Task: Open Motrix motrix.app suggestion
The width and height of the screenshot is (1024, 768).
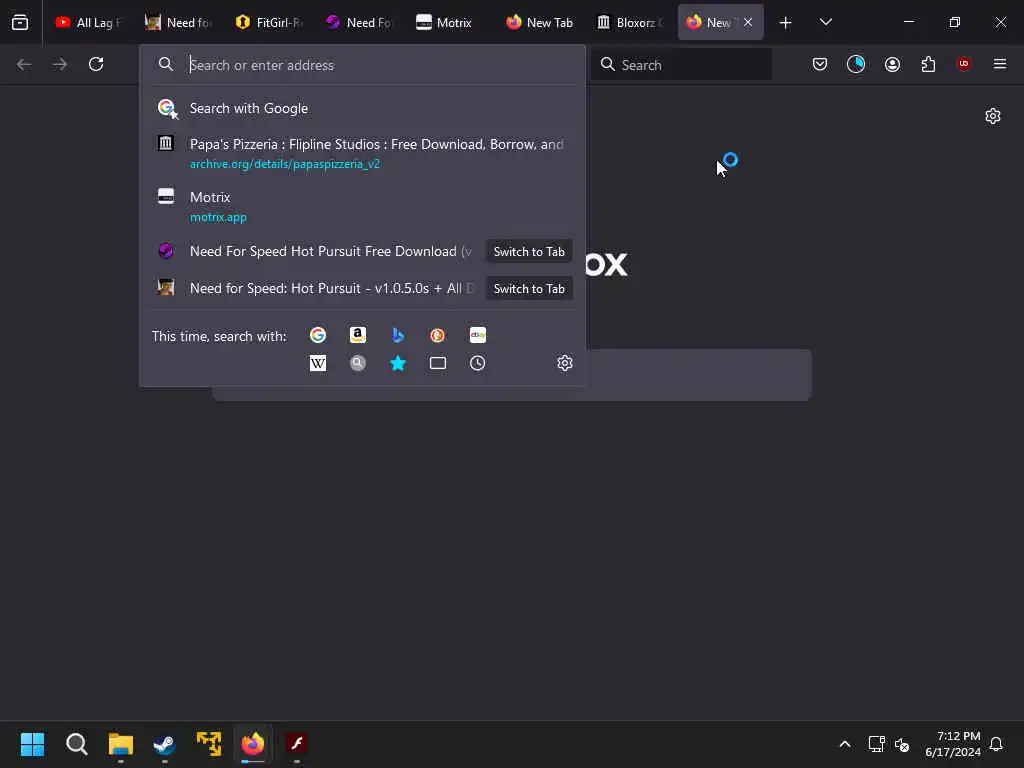Action: point(362,206)
